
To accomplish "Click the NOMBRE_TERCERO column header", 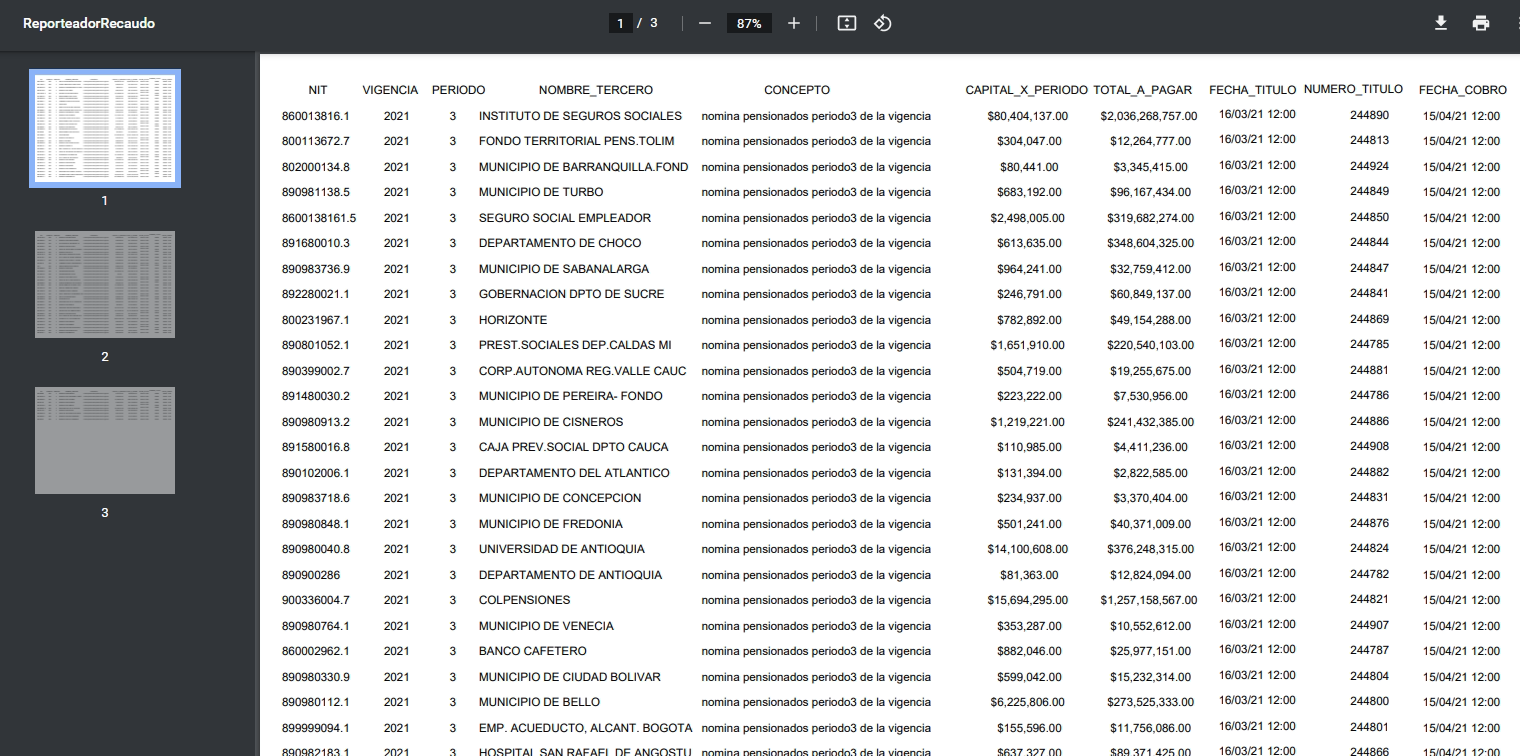I will 595,90.
